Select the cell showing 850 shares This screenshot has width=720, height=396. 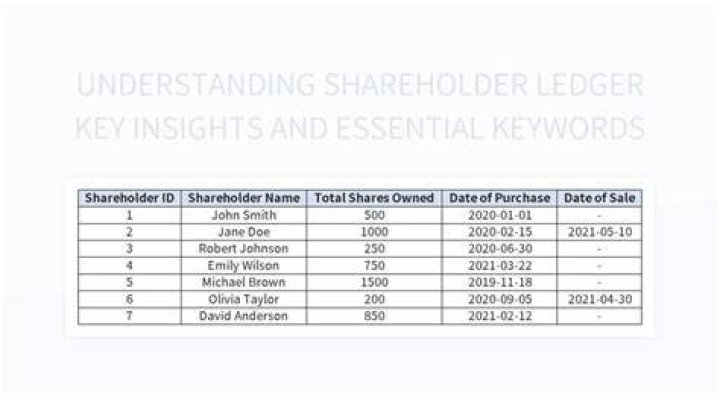pyautogui.click(x=374, y=316)
